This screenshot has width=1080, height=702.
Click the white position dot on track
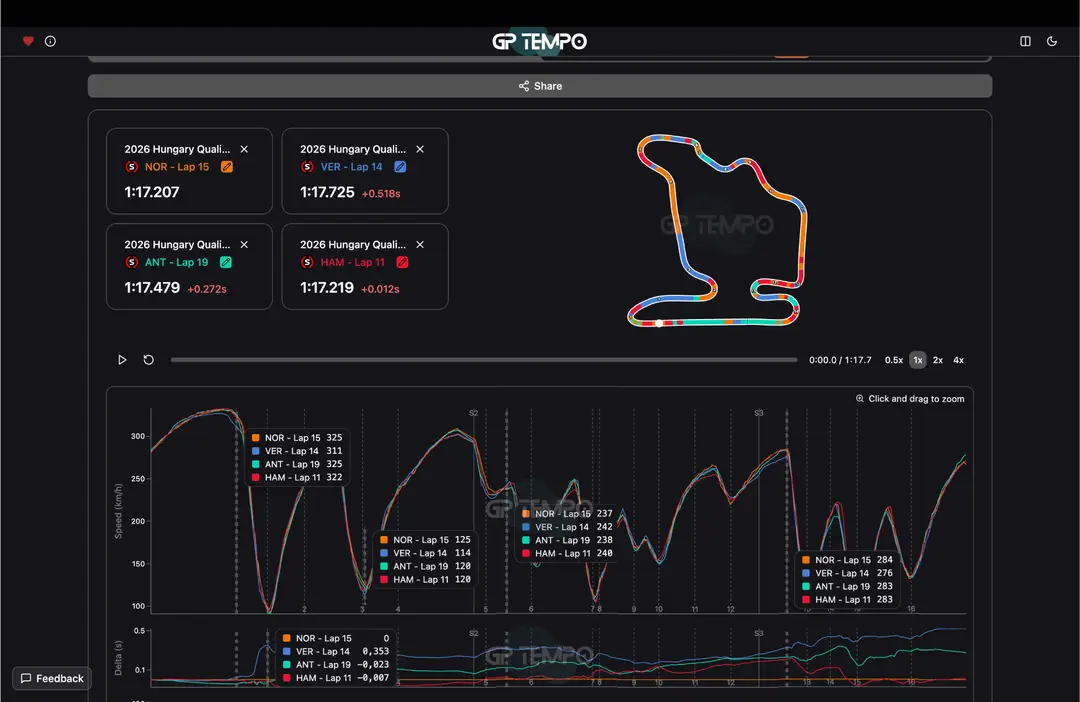pyautogui.click(x=659, y=323)
